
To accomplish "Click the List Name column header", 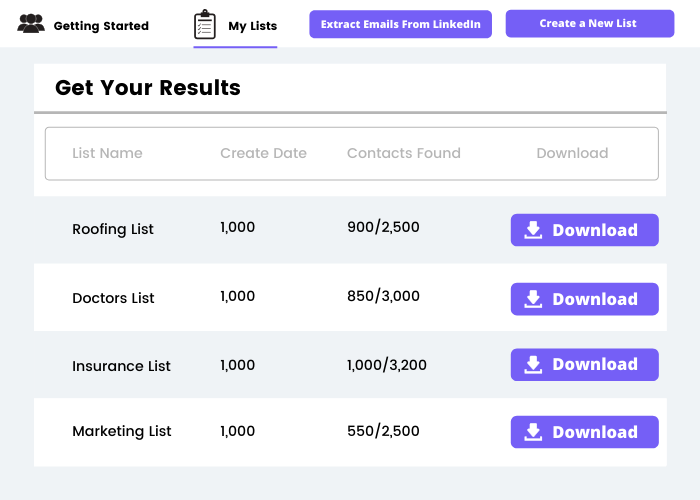I will coord(107,153).
